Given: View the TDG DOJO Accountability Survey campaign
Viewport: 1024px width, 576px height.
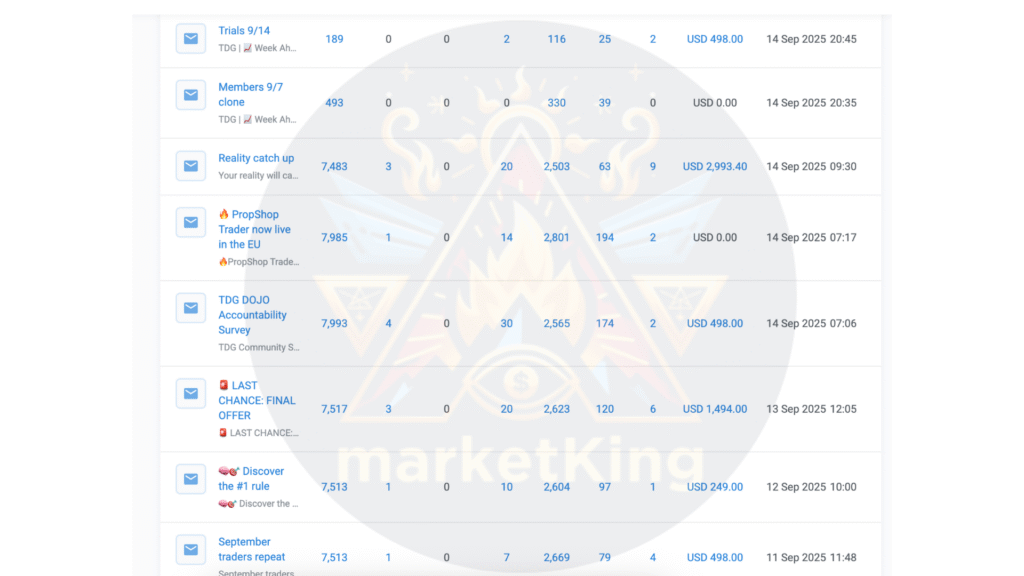Looking at the screenshot, I should click(252, 314).
